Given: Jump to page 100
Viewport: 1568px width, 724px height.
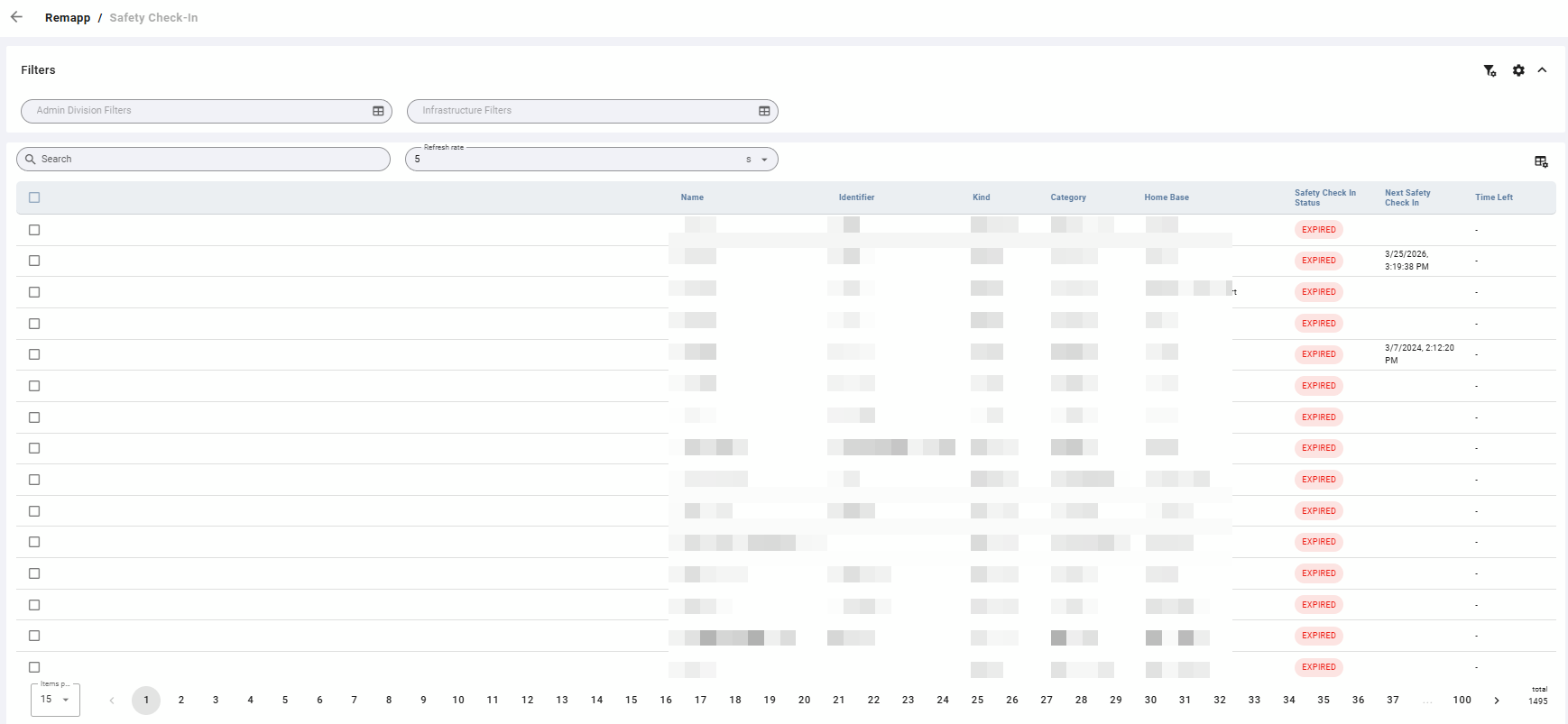Looking at the screenshot, I should [1462, 700].
